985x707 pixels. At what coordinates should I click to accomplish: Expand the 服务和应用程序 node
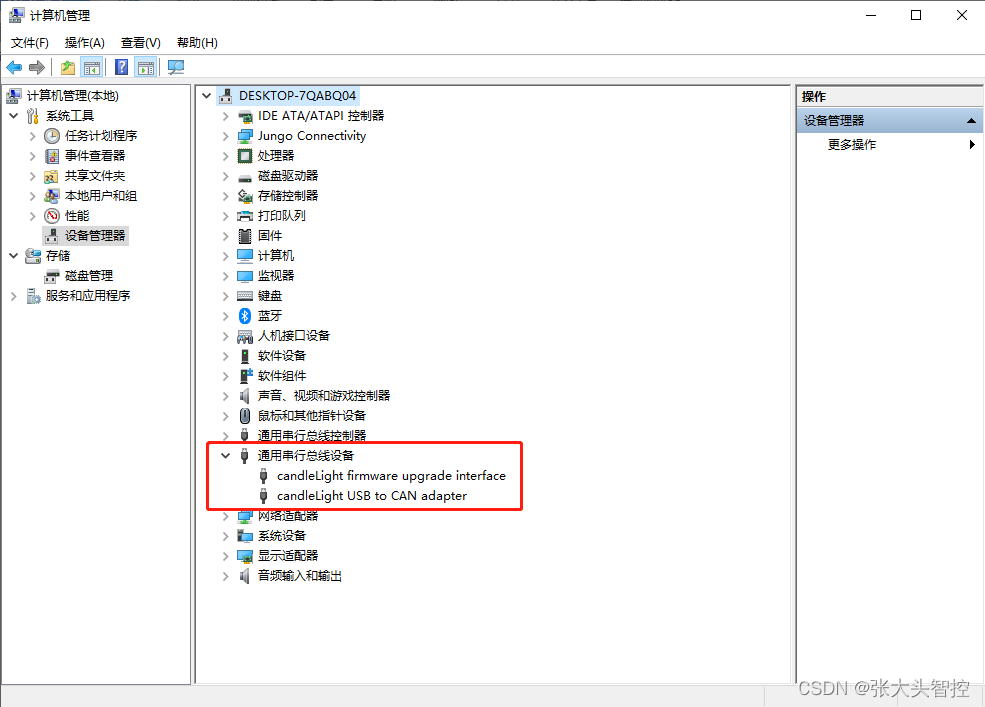[x=14, y=295]
